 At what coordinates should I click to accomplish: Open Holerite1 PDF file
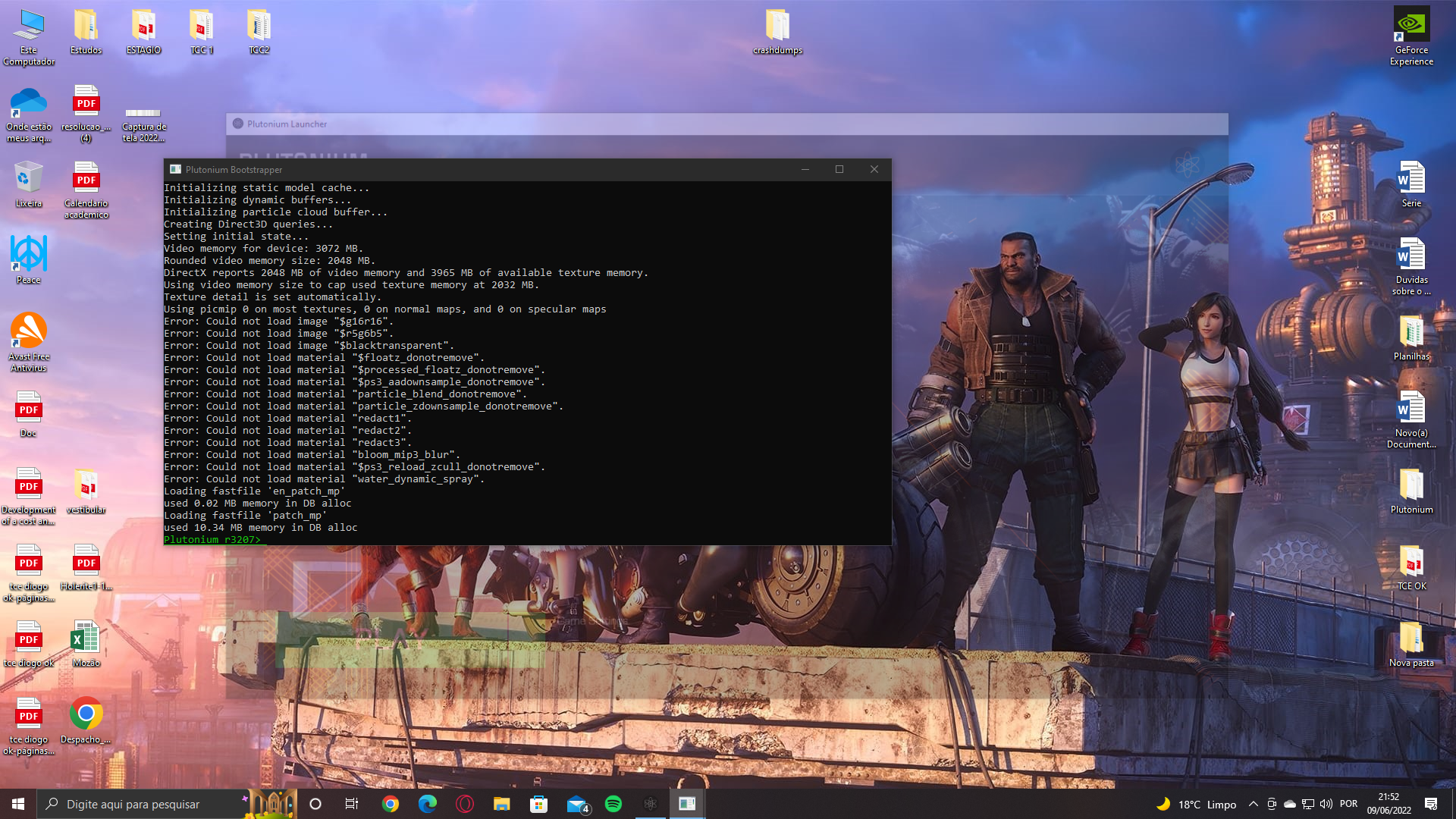(x=86, y=568)
